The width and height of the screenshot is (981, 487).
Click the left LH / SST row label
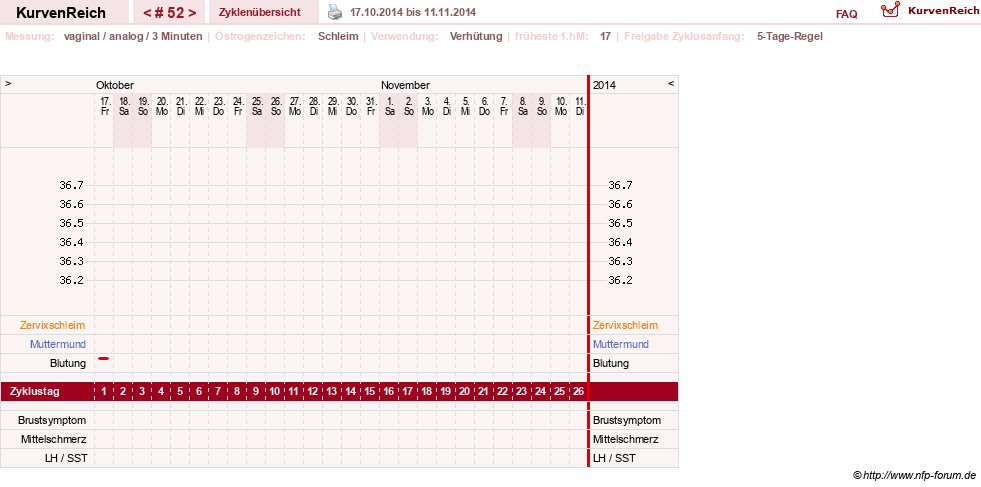tap(66, 458)
